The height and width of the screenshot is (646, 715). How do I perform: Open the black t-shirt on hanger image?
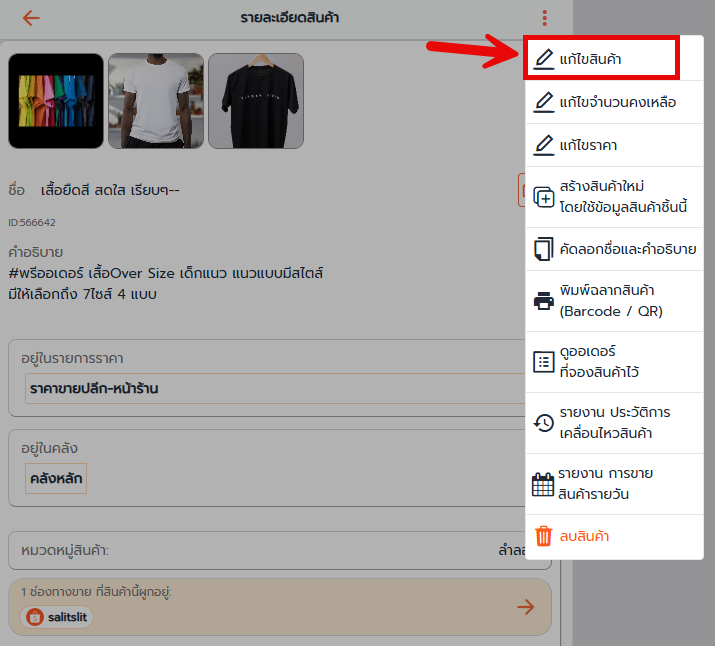click(255, 100)
